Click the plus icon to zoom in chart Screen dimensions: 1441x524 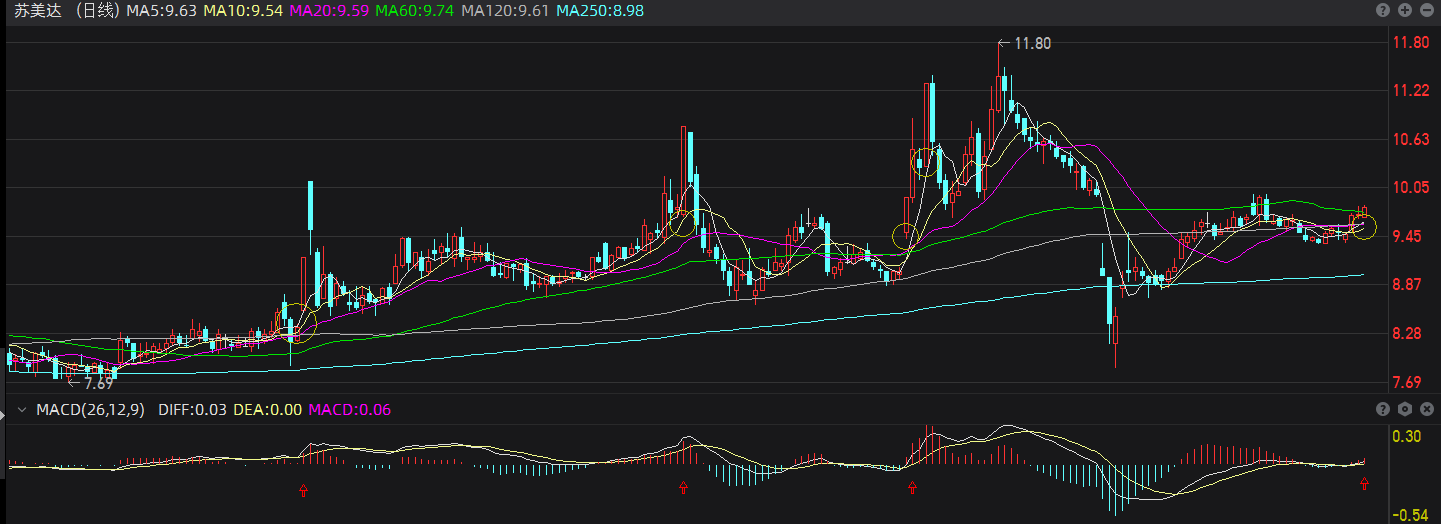(x=1405, y=10)
